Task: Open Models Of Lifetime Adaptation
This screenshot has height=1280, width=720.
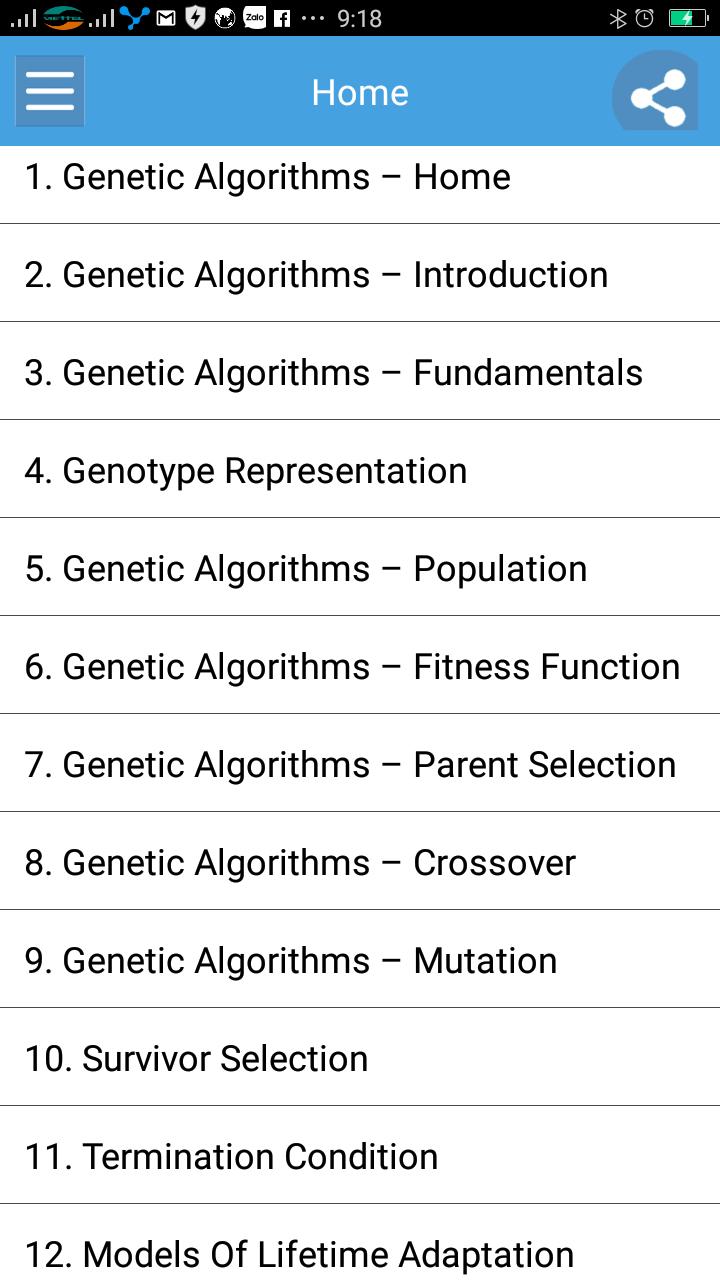Action: (x=360, y=1252)
